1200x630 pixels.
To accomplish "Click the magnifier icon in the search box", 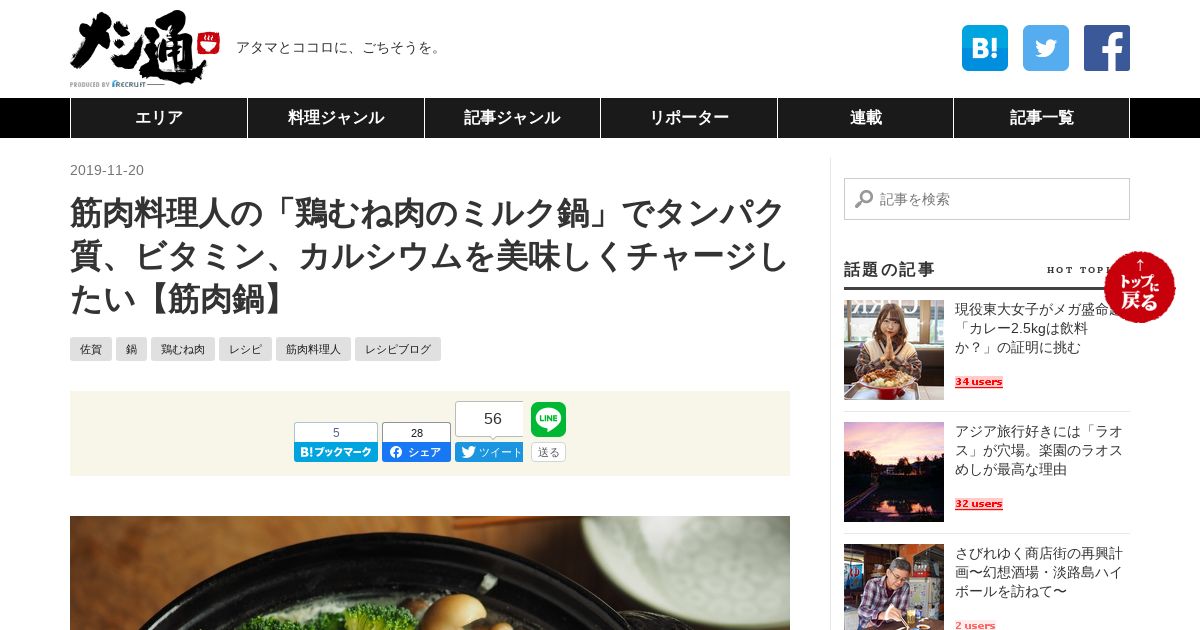I will pos(864,199).
